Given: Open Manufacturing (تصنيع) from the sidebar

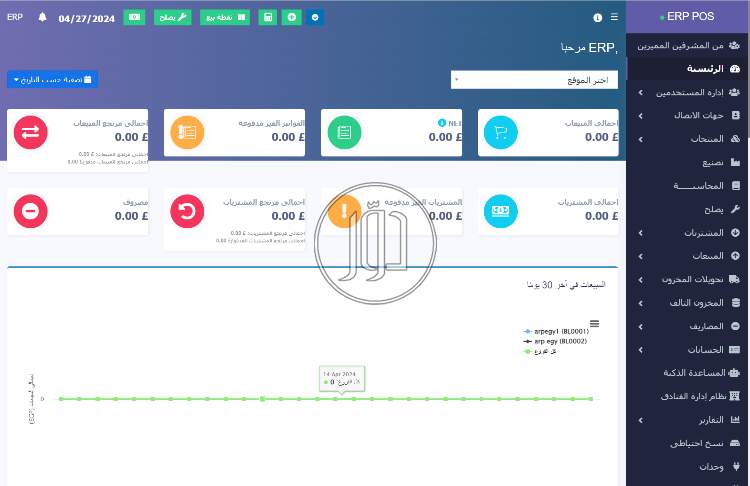Looking at the screenshot, I should click(x=688, y=162).
